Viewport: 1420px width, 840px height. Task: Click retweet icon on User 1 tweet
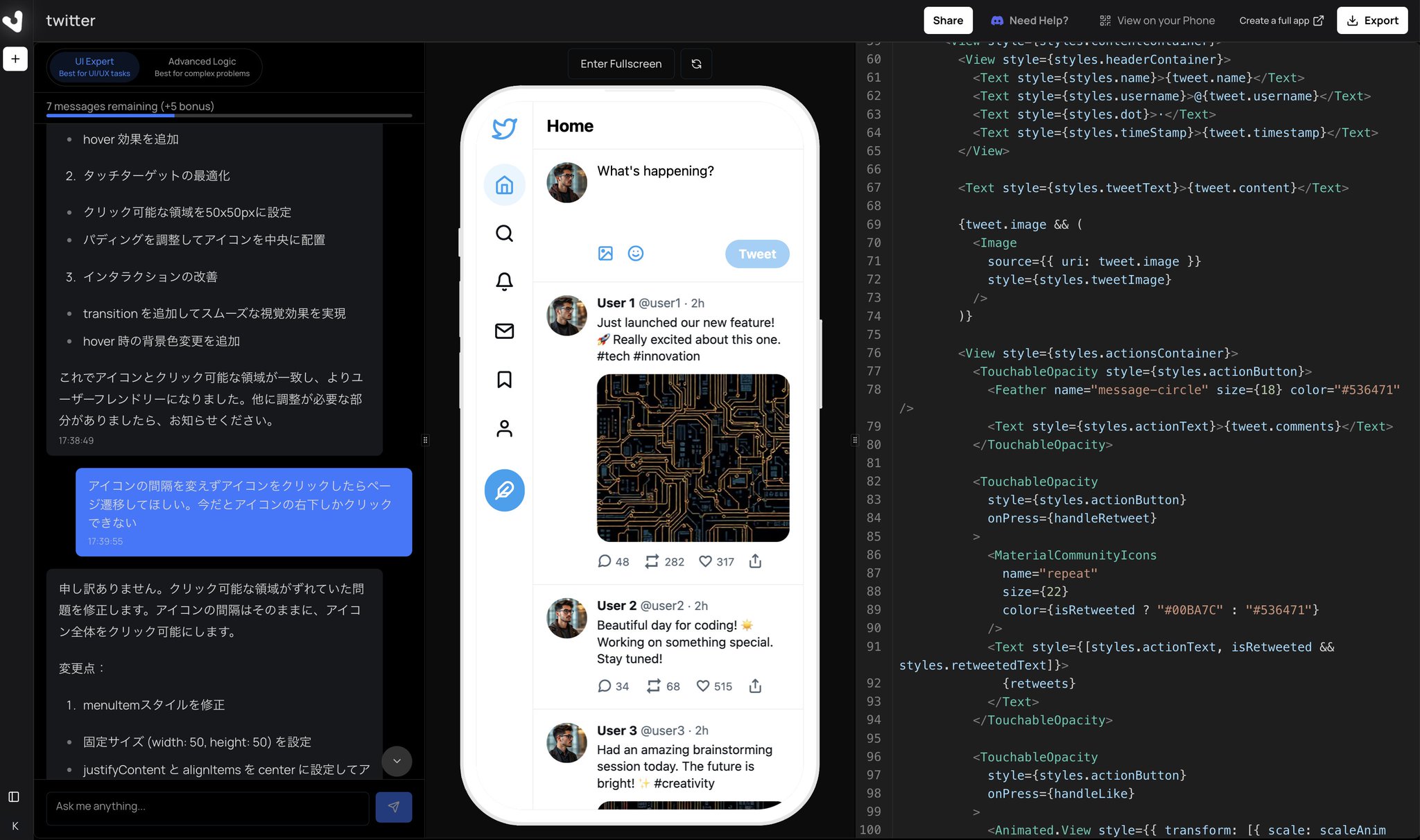tap(652, 561)
